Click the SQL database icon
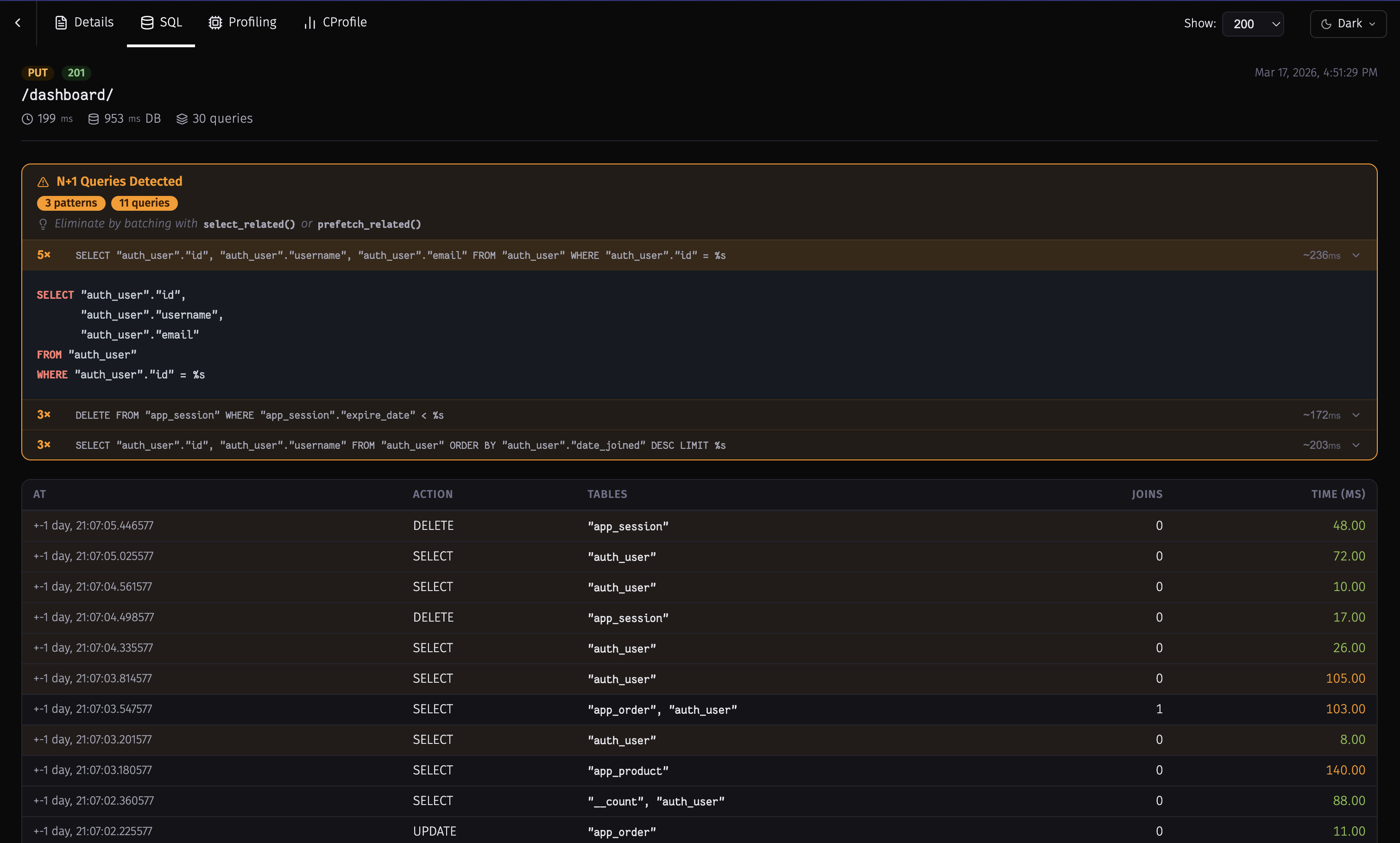 (146, 23)
